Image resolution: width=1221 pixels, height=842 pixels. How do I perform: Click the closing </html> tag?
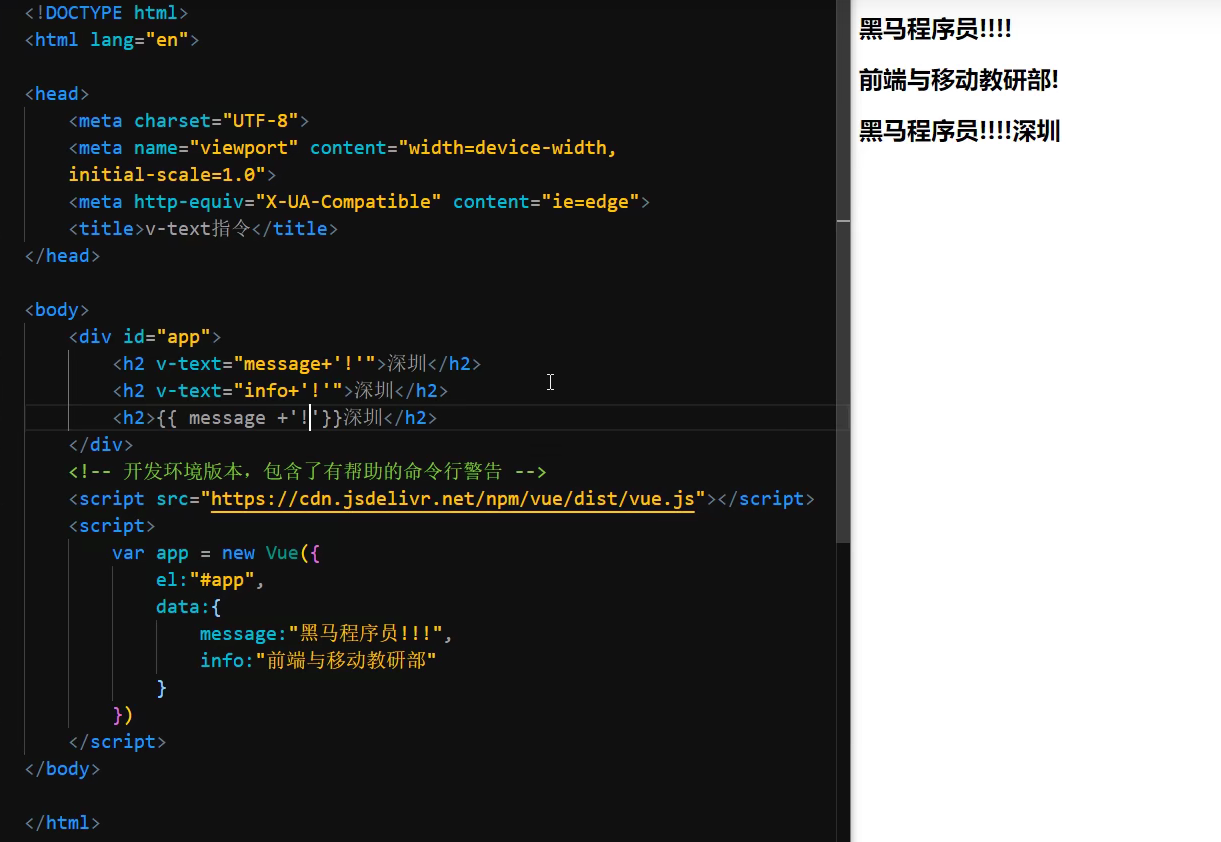(x=62, y=823)
